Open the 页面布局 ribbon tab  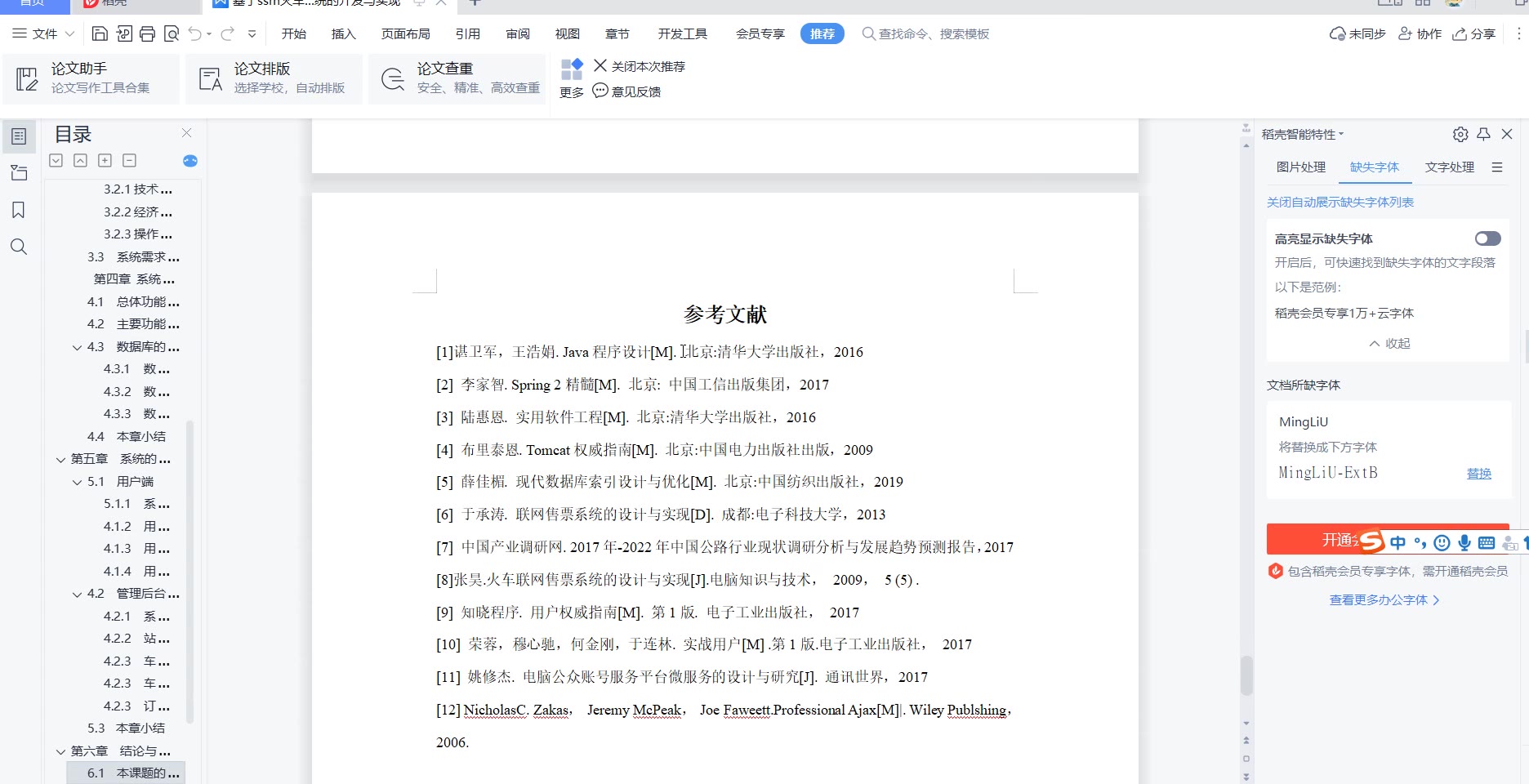pos(406,33)
